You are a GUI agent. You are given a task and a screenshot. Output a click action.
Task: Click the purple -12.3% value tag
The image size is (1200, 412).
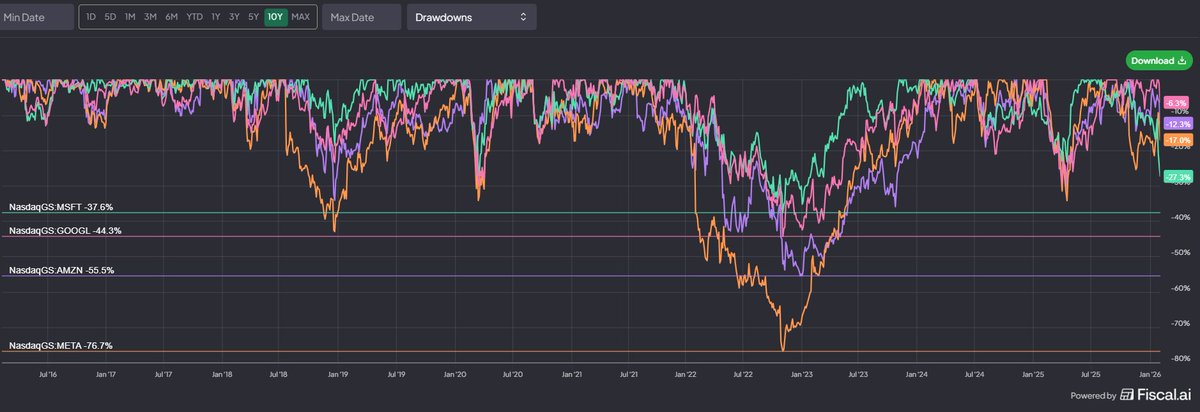[1179, 123]
